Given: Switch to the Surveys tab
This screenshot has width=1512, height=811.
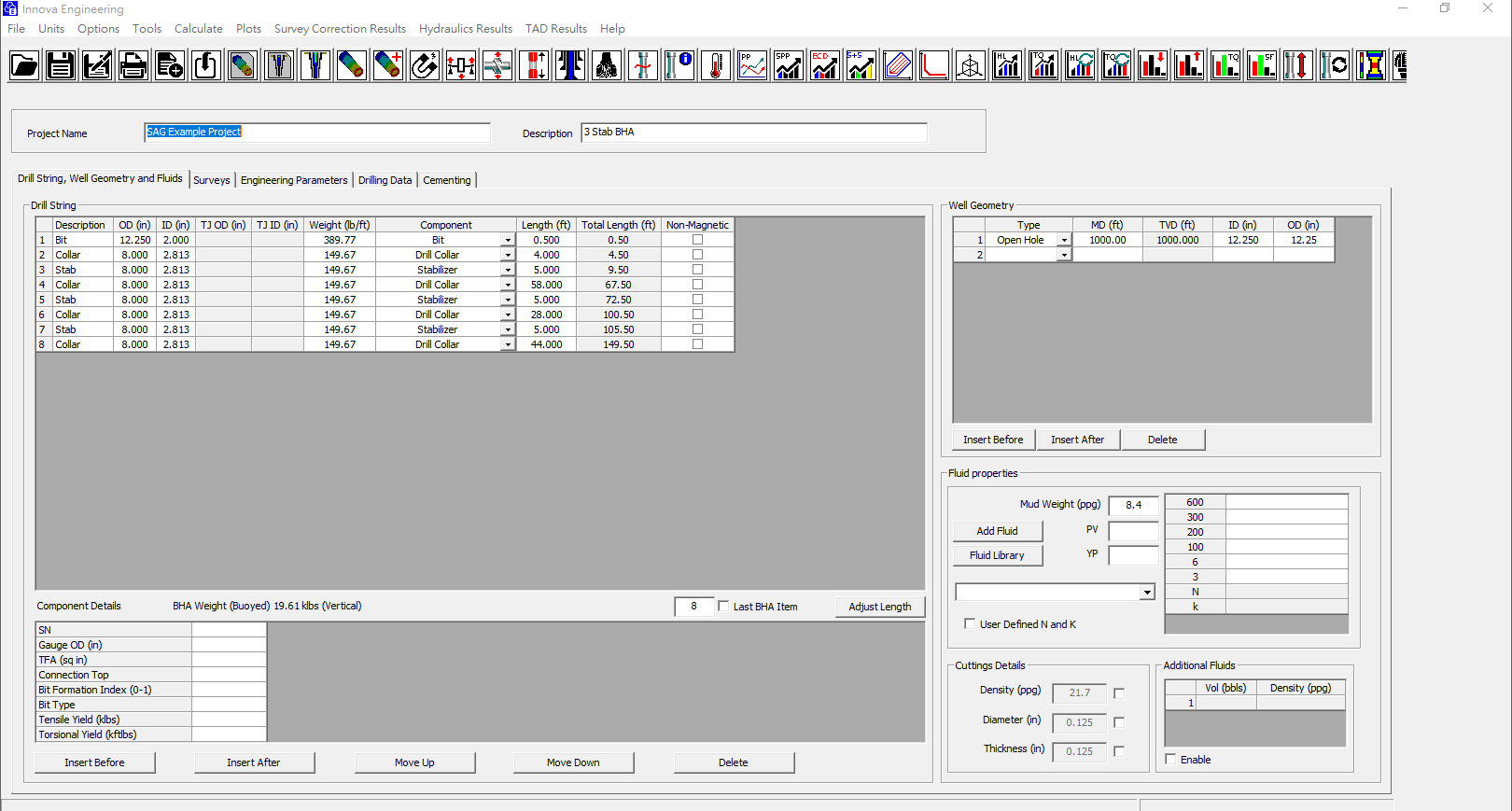Looking at the screenshot, I should tap(212, 180).
